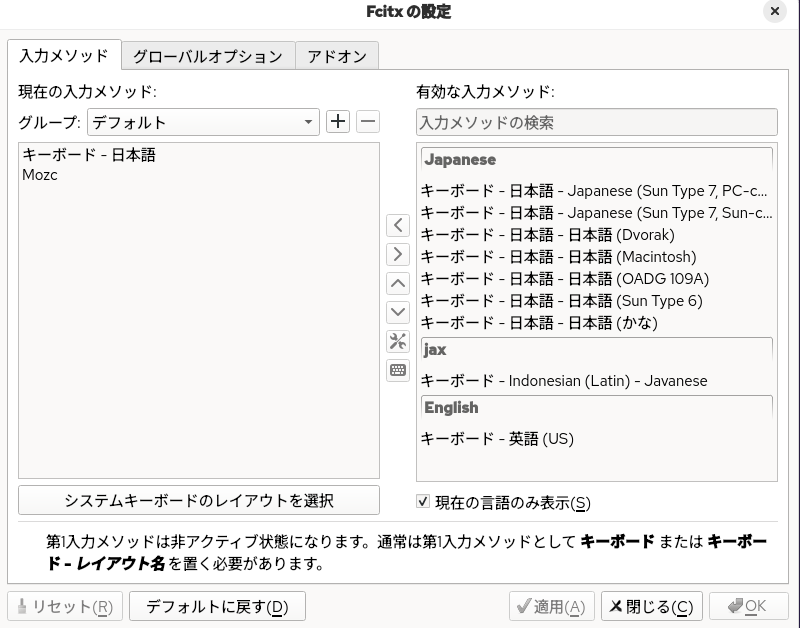Add a new group with plus button
Viewport: 800px width, 628px height.
pos(338,122)
